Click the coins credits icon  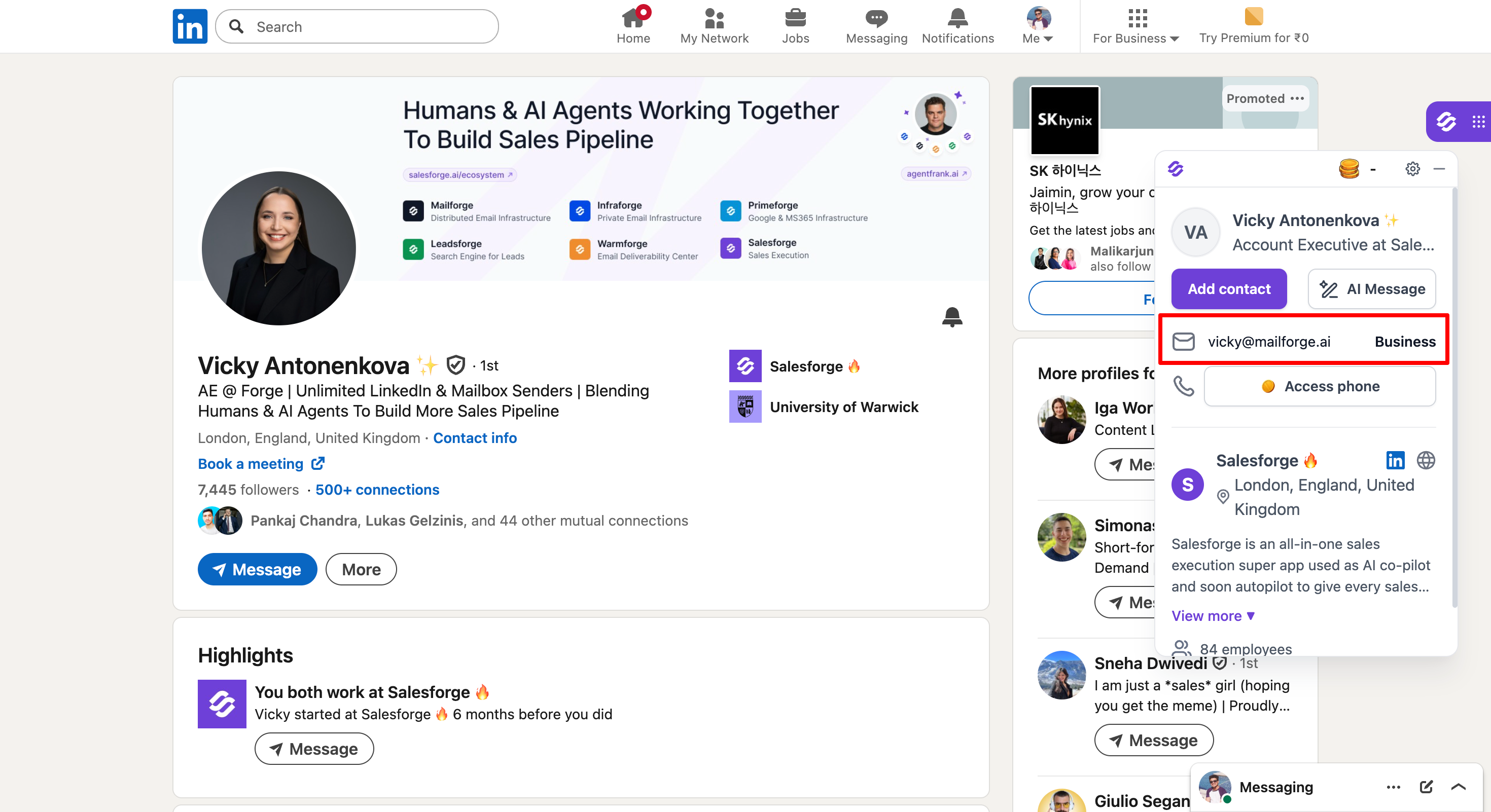click(1348, 169)
